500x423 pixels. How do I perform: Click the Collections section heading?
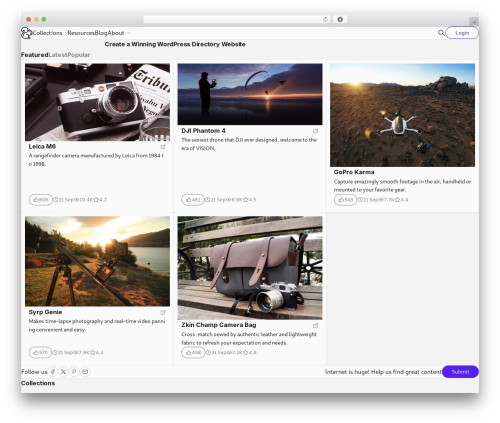38,383
